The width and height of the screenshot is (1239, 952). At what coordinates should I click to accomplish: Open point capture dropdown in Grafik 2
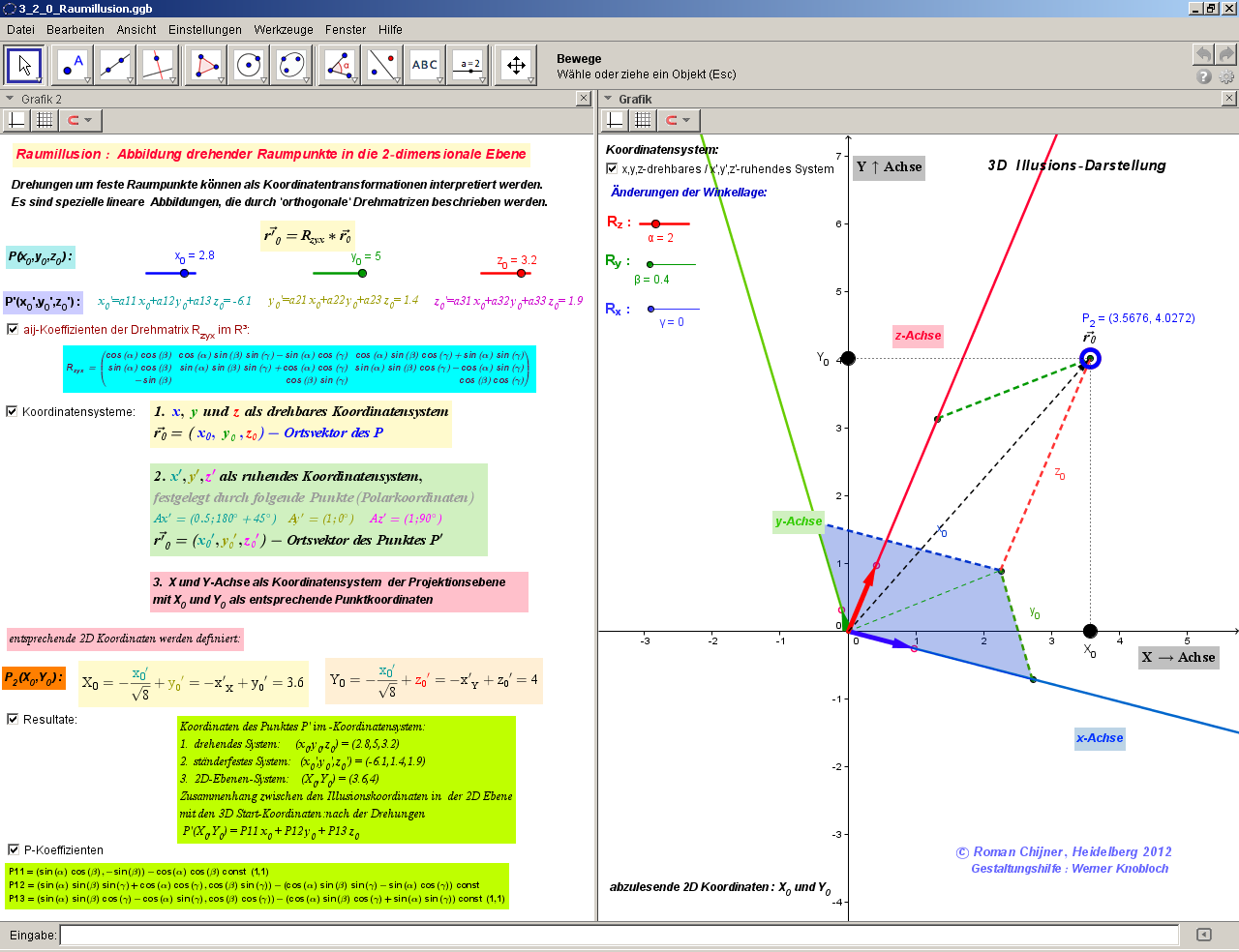80,121
